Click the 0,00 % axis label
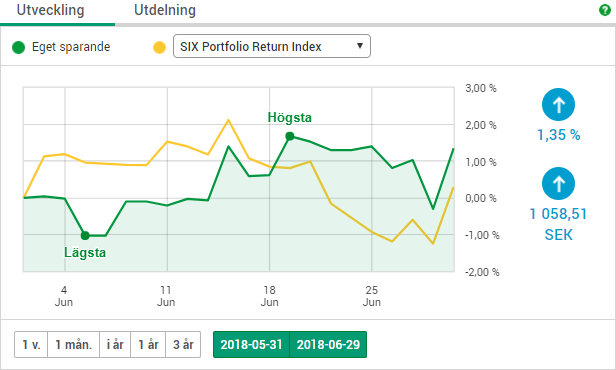The image size is (616, 370). (x=481, y=198)
